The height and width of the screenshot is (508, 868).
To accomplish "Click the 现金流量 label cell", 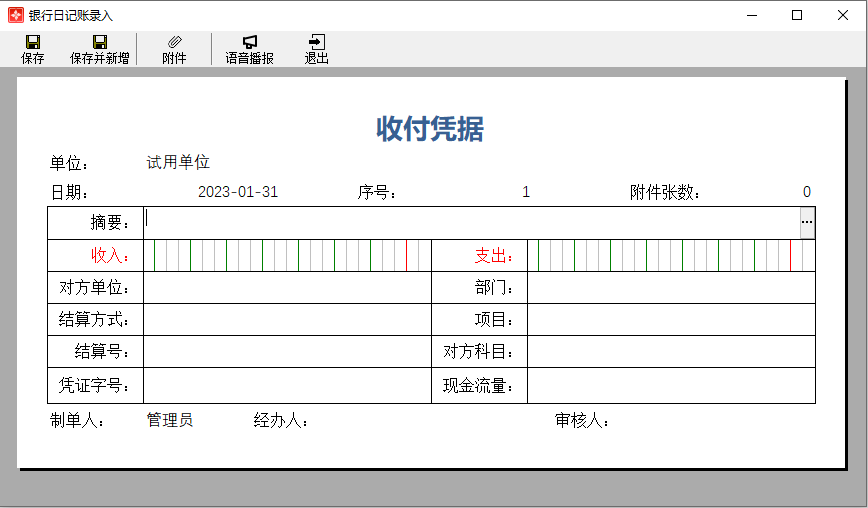I will point(479,385).
